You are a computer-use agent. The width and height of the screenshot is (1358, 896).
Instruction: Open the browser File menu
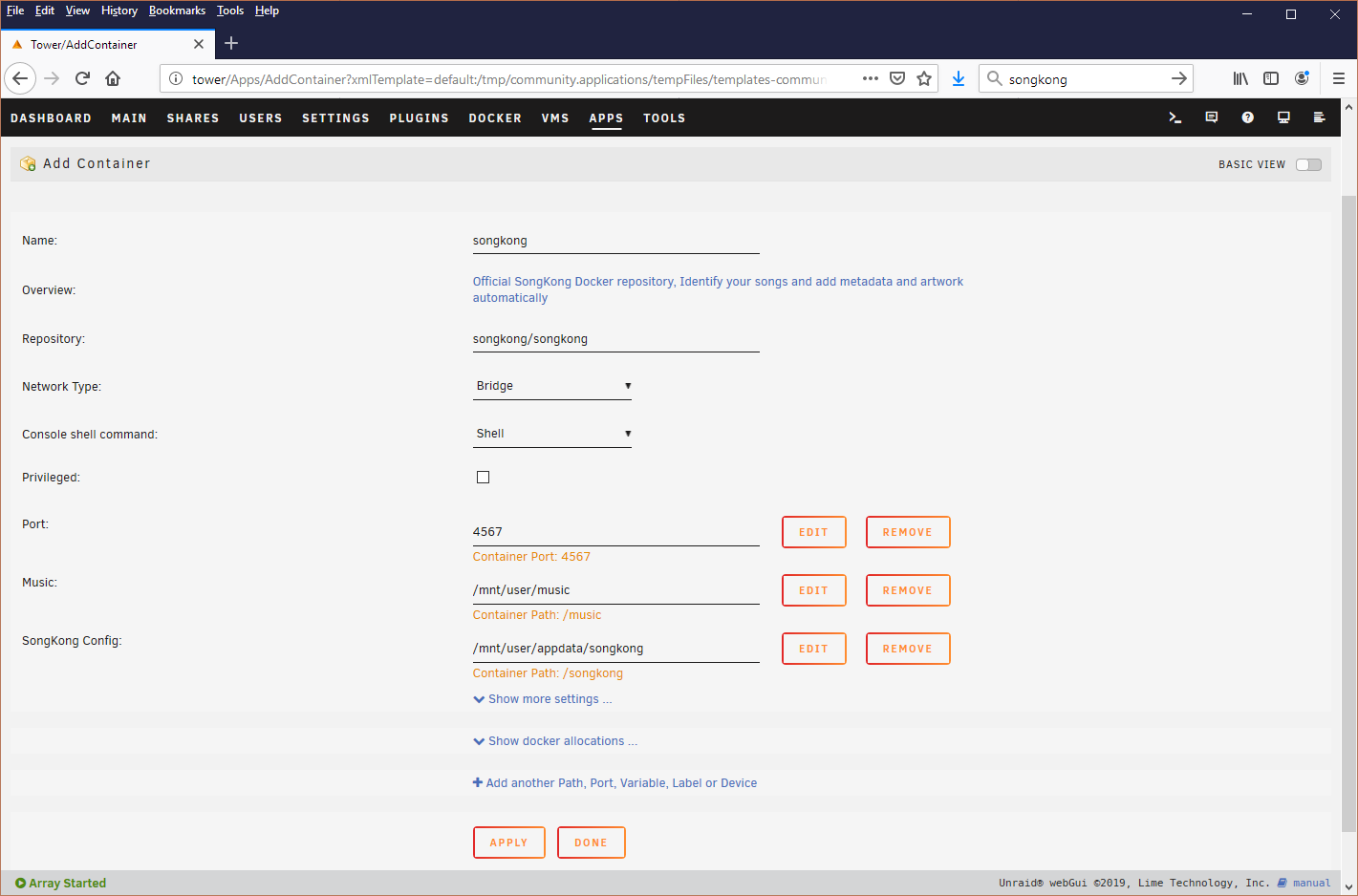(15, 11)
